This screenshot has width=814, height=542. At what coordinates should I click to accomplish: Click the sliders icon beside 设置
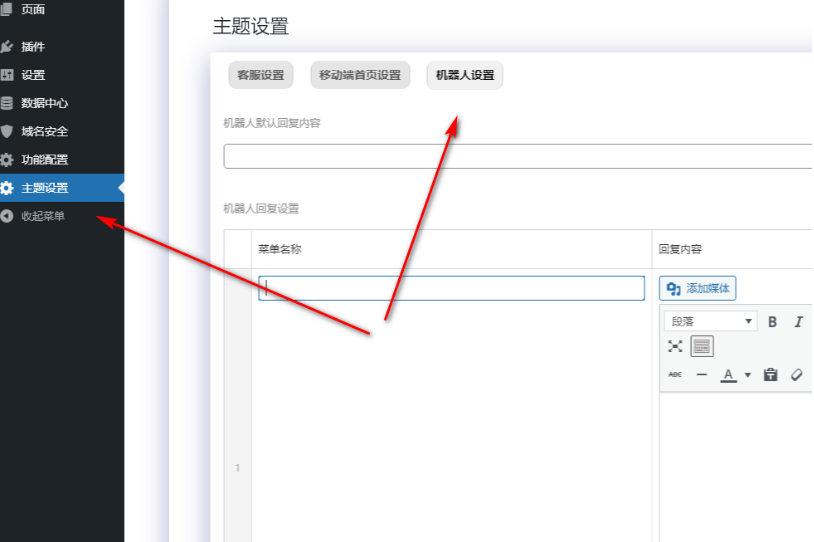click(x=7, y=75)
